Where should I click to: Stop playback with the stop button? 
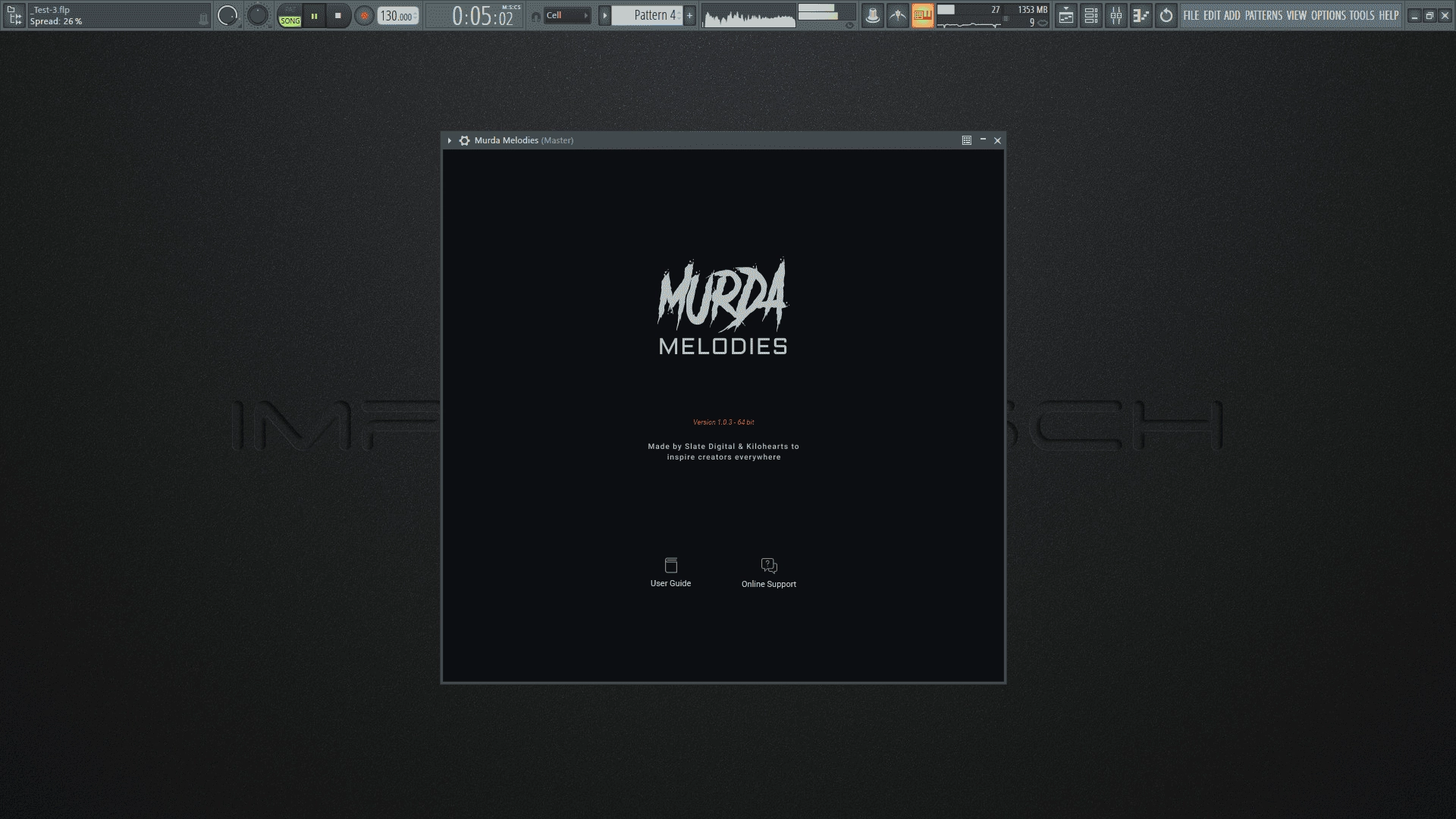338,15
